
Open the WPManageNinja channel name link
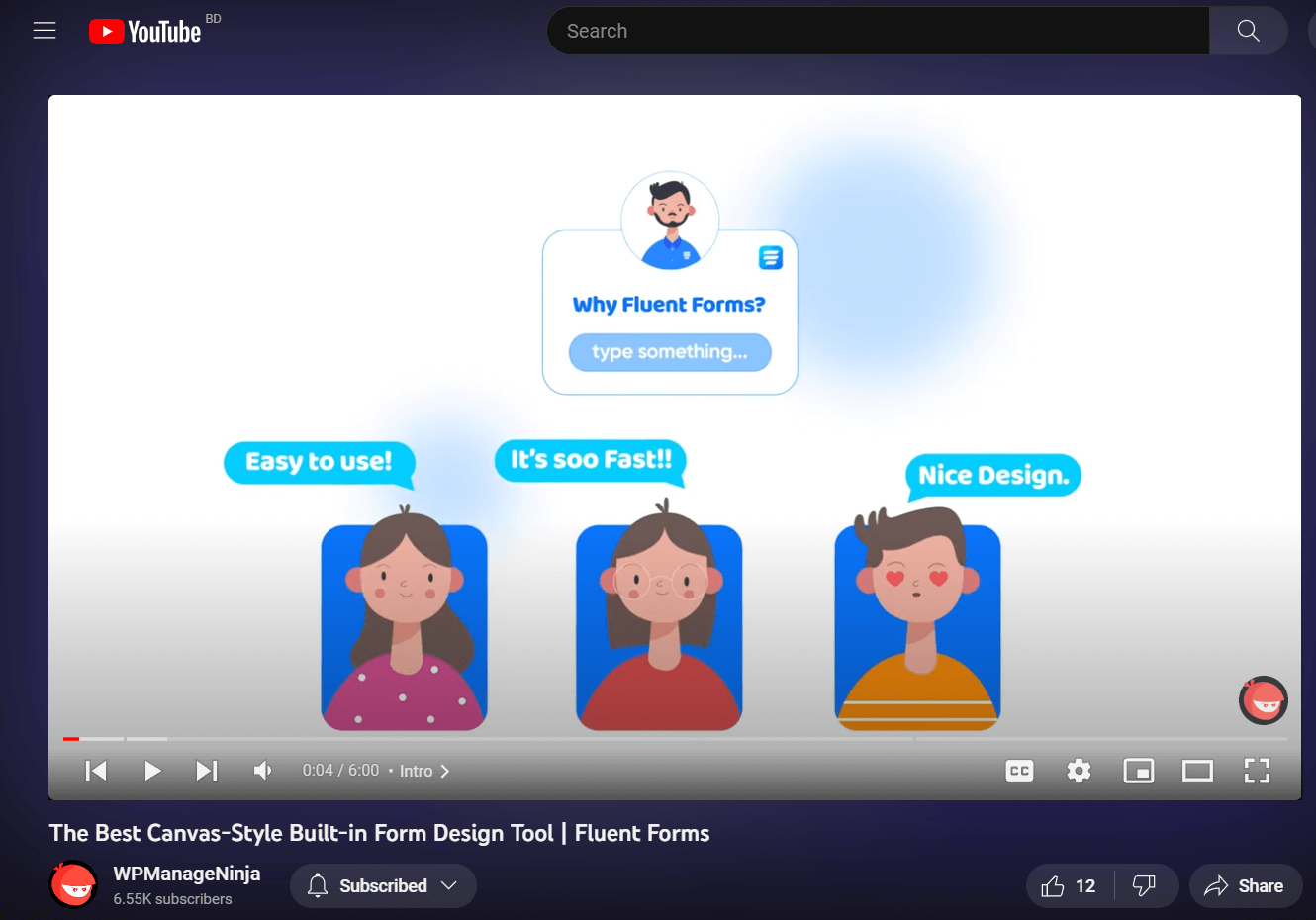(x=187, y=874)
